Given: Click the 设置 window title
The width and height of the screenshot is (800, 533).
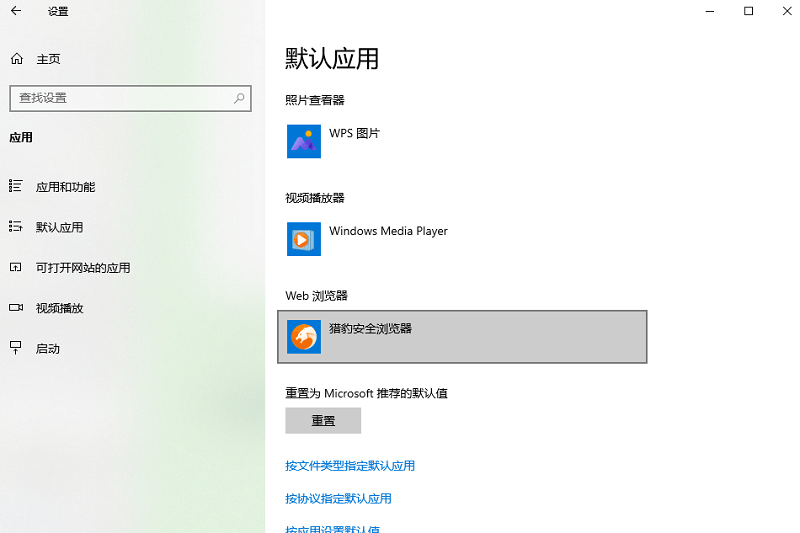Looking at the screenshot, I should tap(58, 11).
